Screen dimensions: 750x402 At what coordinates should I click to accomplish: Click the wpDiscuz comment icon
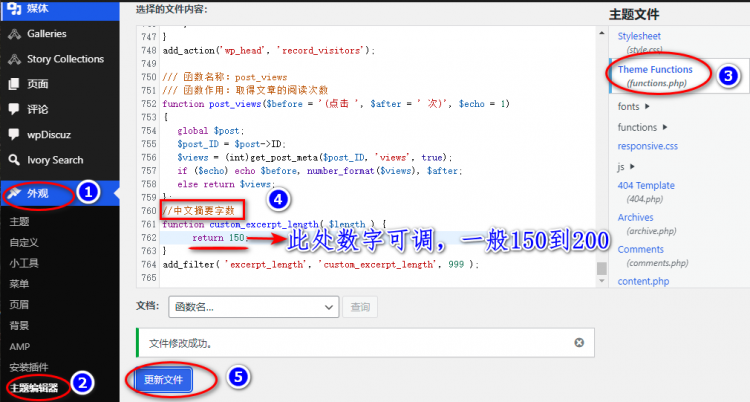pyautogui.click(x=14, y=134)
